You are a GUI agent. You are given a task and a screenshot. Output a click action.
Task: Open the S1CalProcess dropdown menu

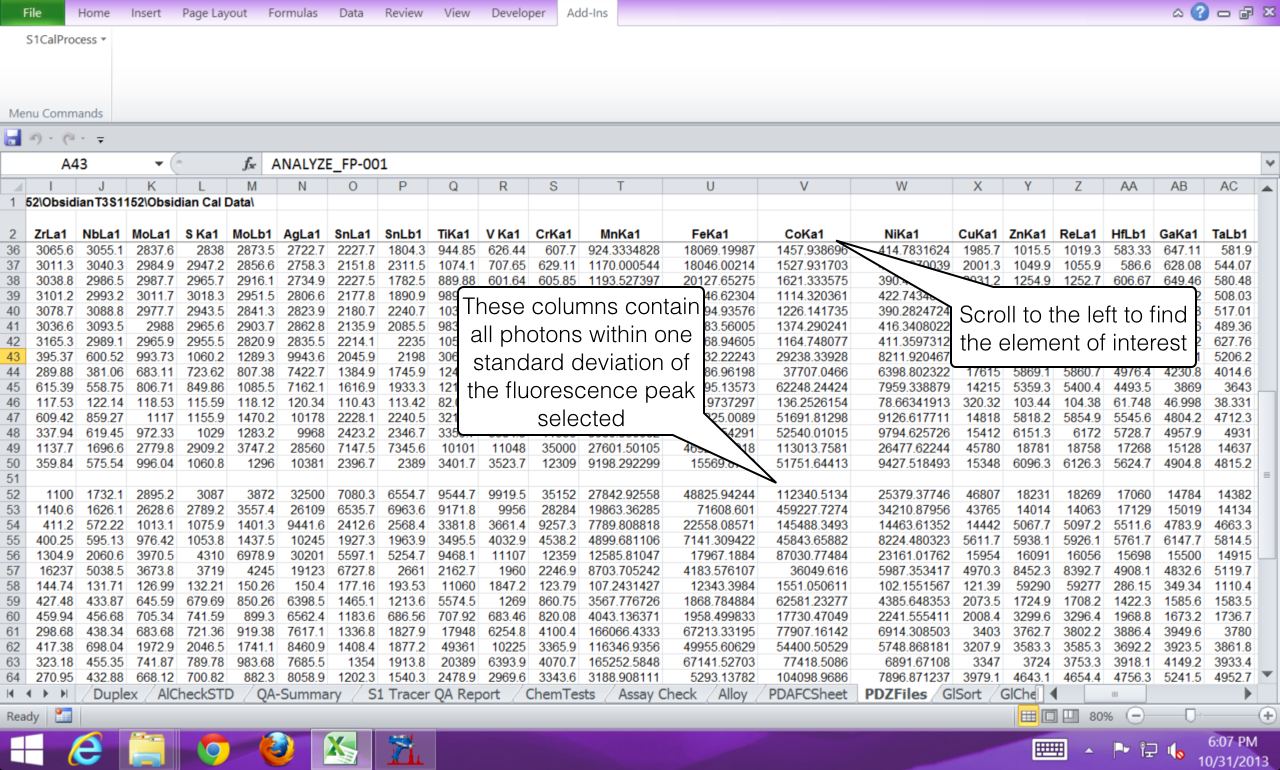[x=66, y=40]
